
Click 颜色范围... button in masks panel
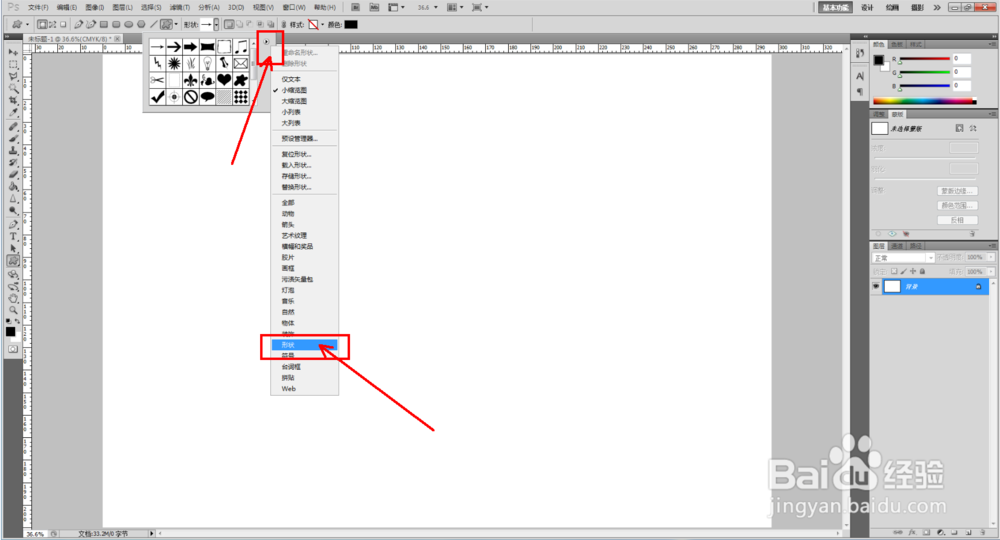tap(957, 205)
